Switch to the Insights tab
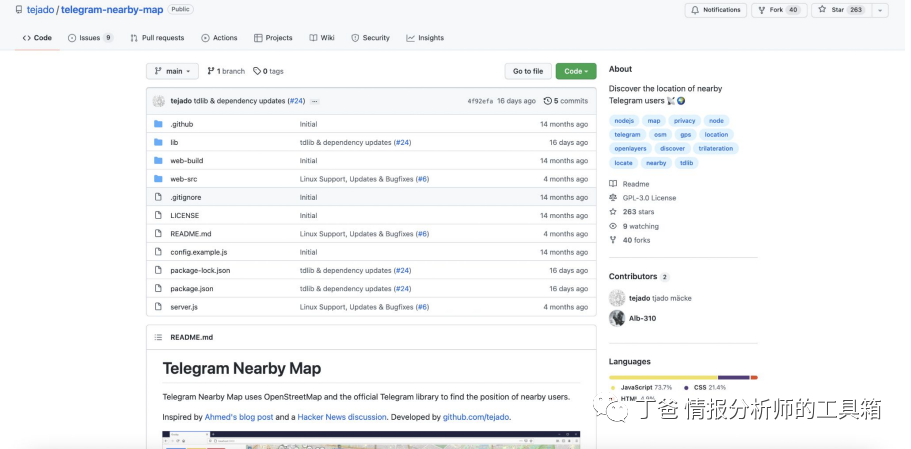The height and width of the screenshot is (449, 911). [425, 38]
